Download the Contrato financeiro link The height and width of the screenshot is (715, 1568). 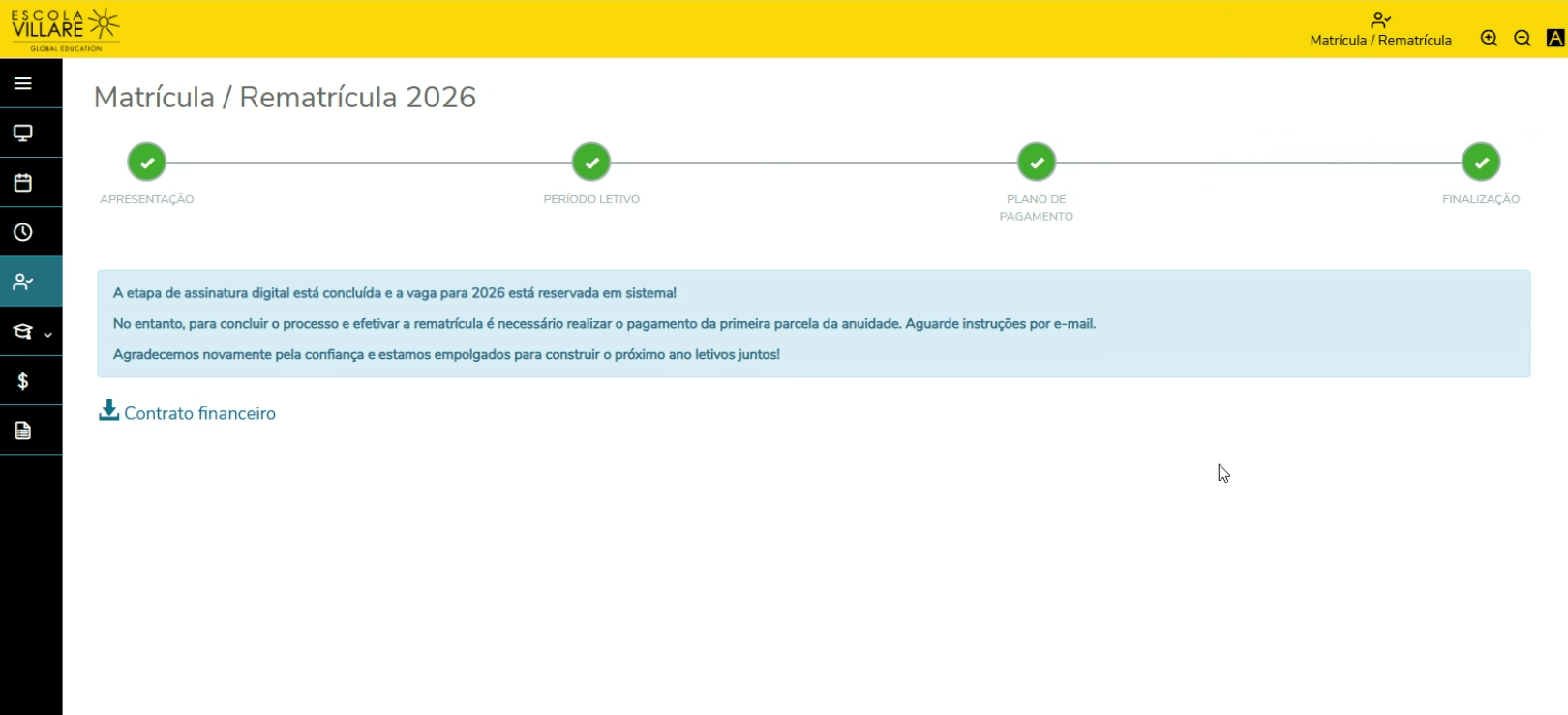(199, 413)
